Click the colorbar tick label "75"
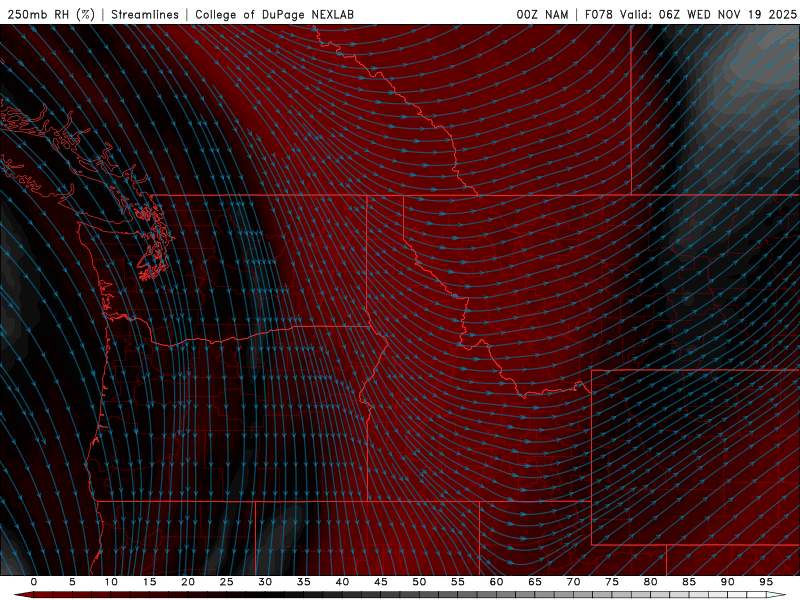800x600 pixels. click(x=612, y=582)
